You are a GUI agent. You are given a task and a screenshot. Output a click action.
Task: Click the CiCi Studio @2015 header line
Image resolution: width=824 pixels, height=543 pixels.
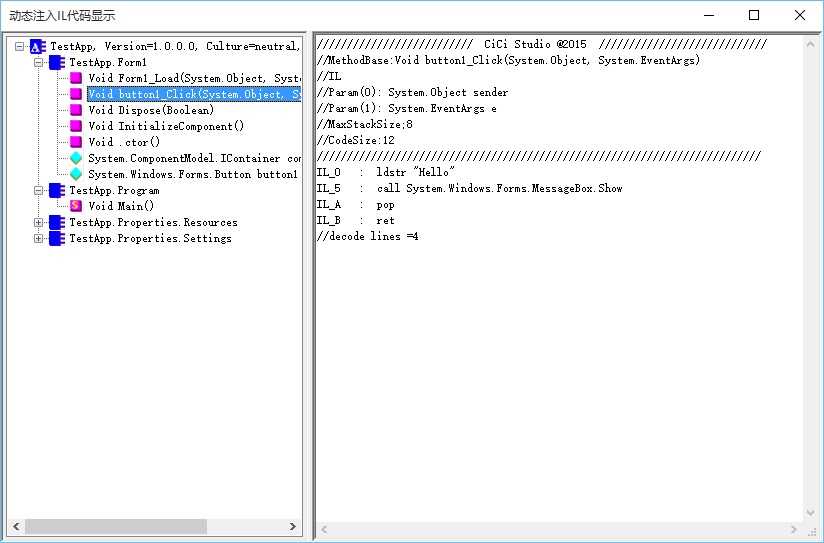[542, 44]
